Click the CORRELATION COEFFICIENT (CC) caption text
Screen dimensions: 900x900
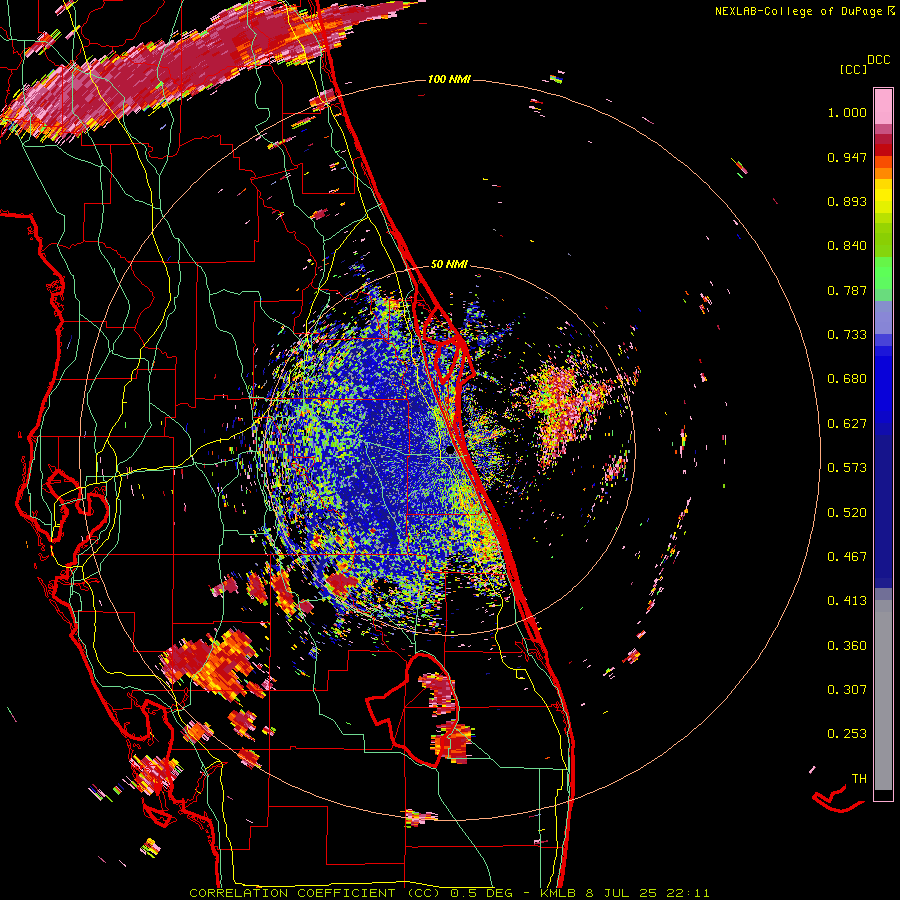pos(315,893)
